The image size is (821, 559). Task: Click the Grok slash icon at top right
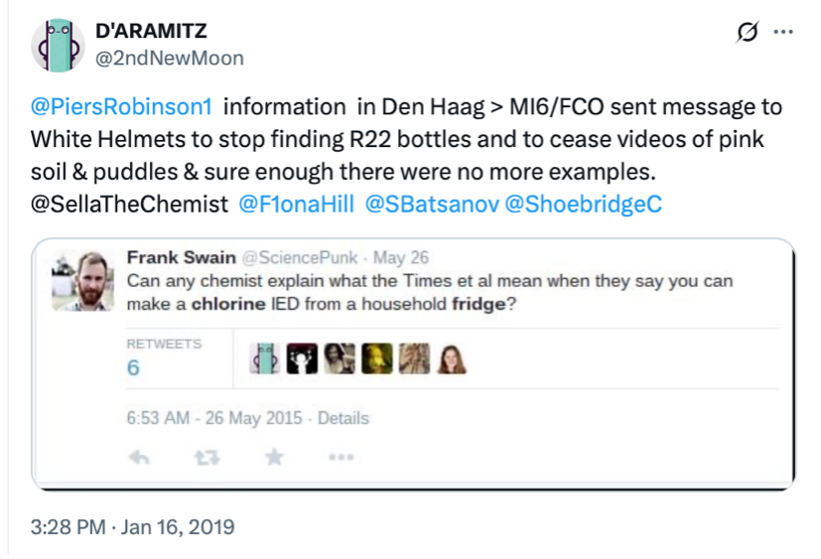(746, 33)
